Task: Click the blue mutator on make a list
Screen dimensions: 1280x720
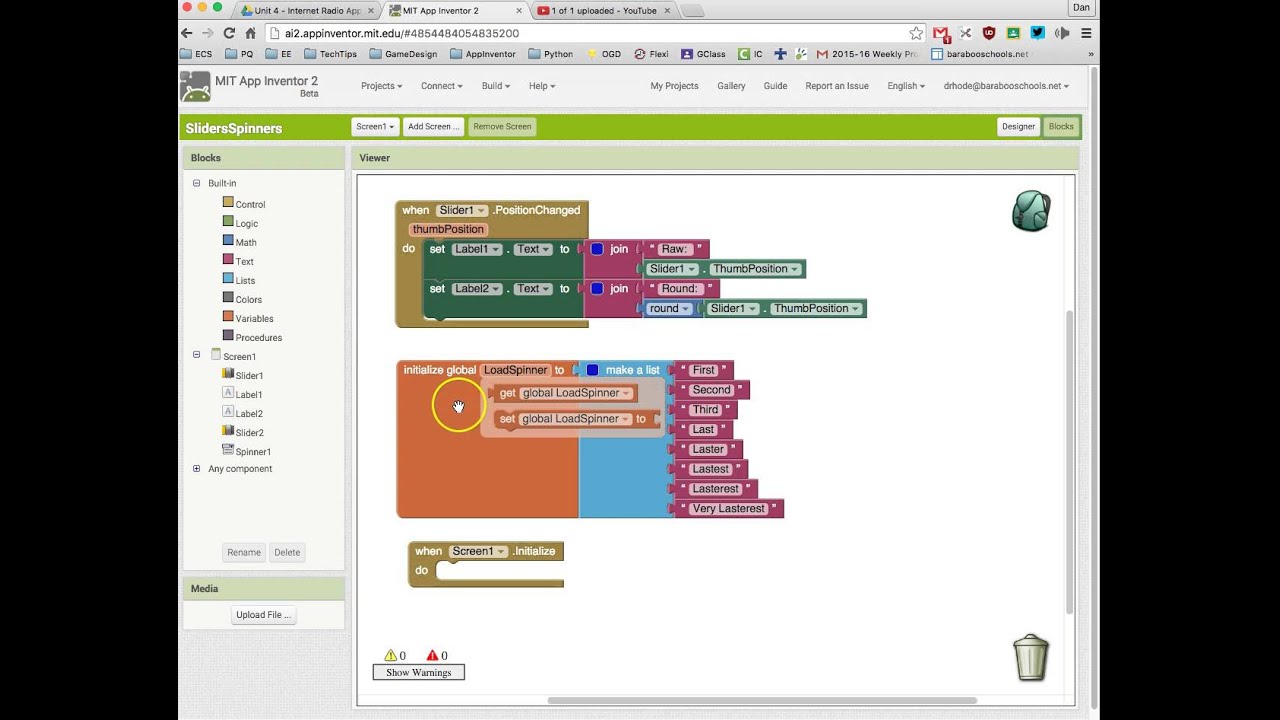Action: tap(592, 370)
